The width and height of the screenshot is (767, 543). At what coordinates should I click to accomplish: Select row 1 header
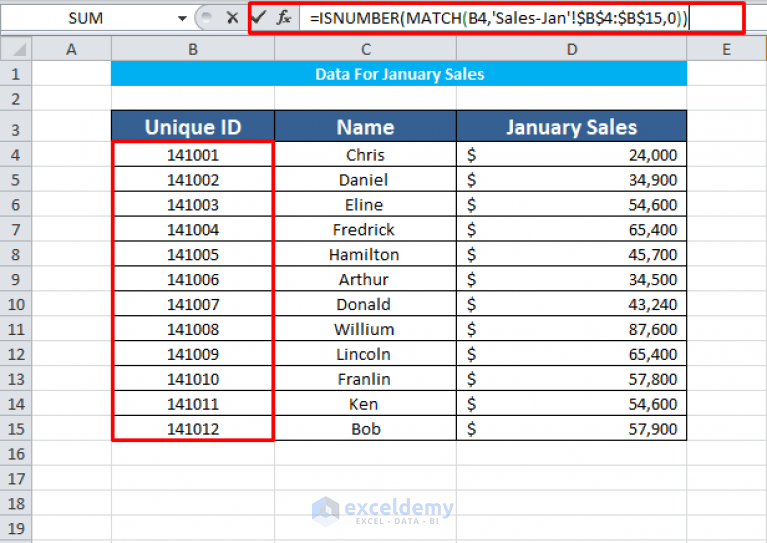click(16, 74)
